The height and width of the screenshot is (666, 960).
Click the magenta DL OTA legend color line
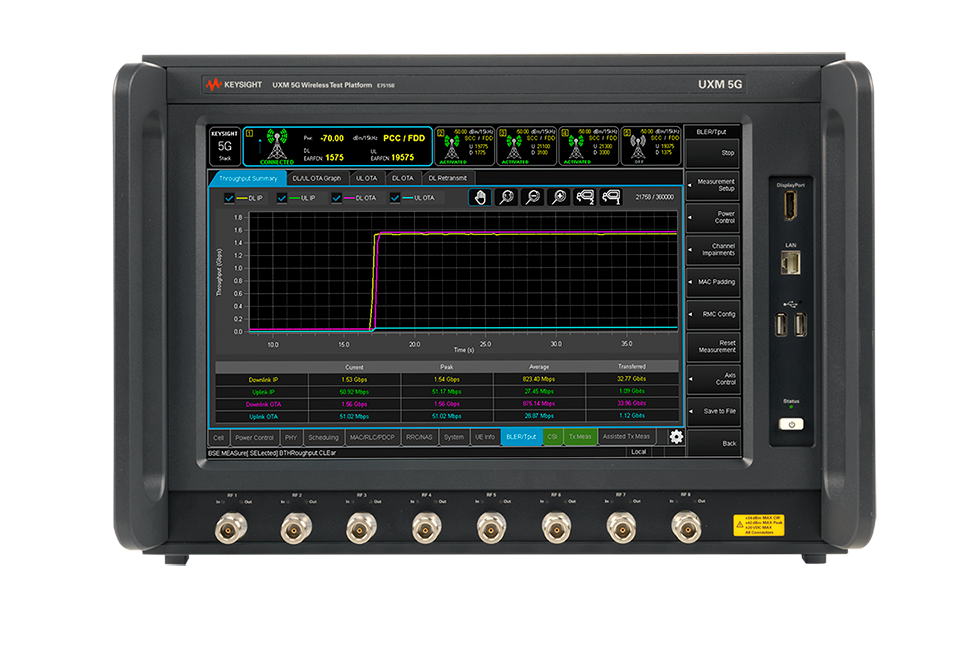coord(350,198)
